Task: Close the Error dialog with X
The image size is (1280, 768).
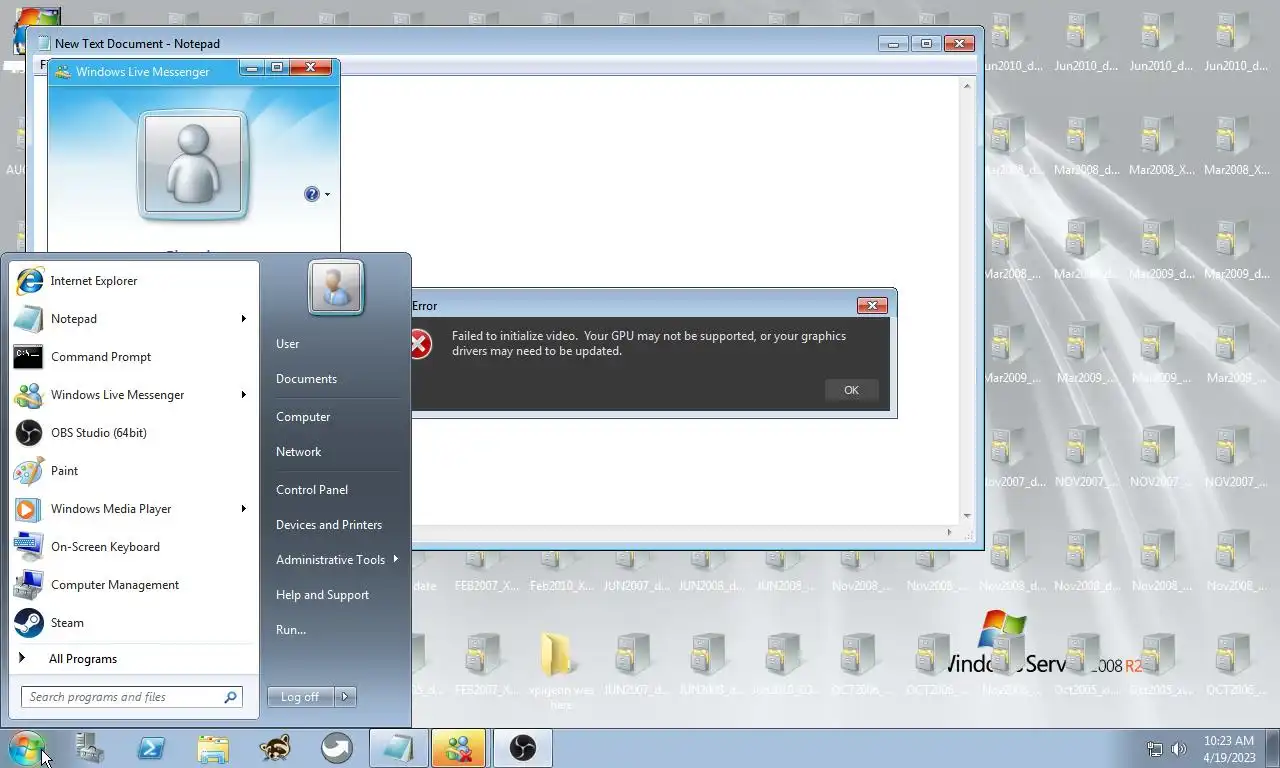Action: coord(872,305)
